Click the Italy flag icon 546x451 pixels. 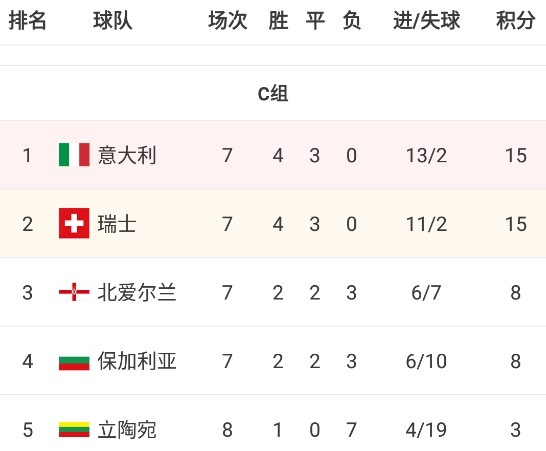tap(74, 155)
